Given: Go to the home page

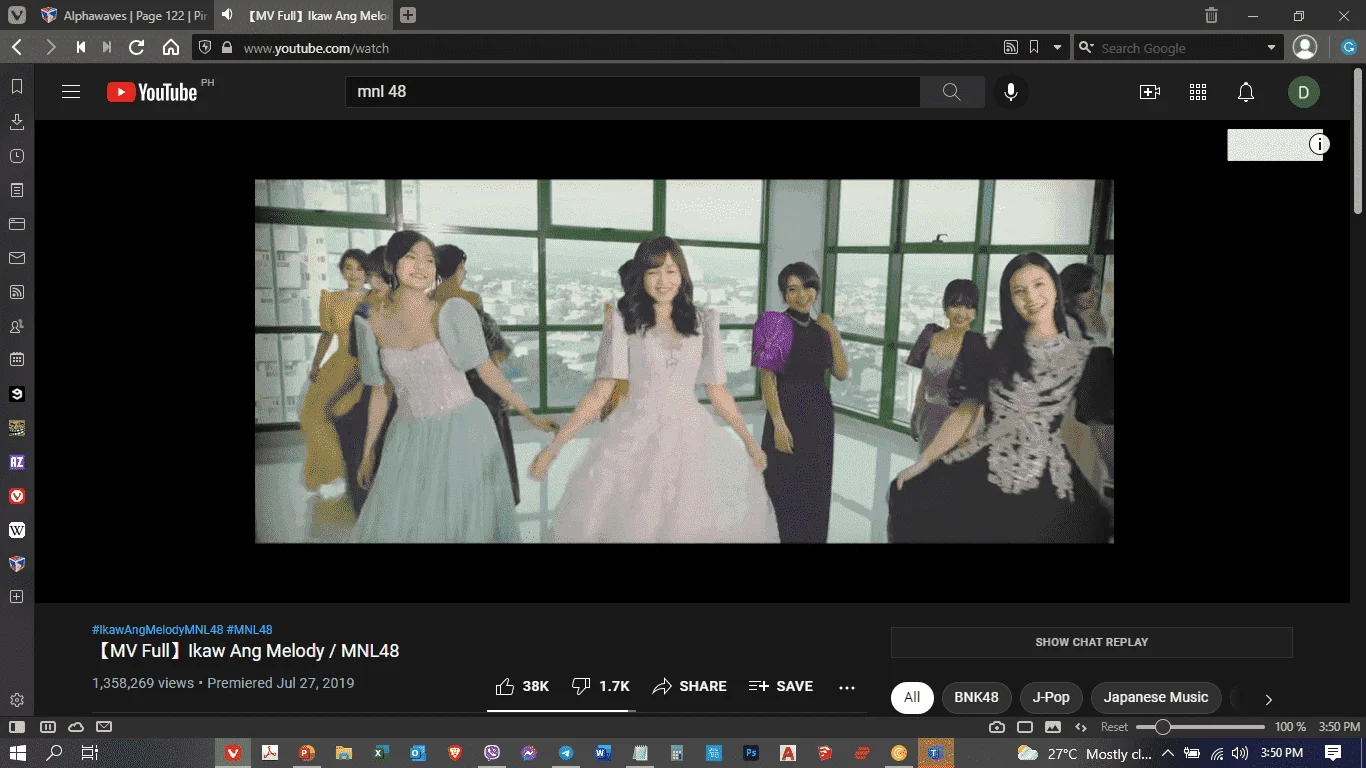Looking at the screenshot, I should click(x=171, y=47).
